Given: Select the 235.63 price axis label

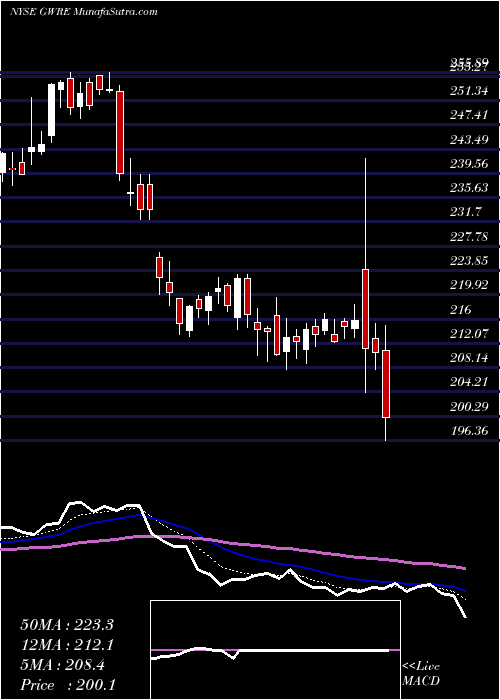Looking at the screenshot, I should 469,188.
